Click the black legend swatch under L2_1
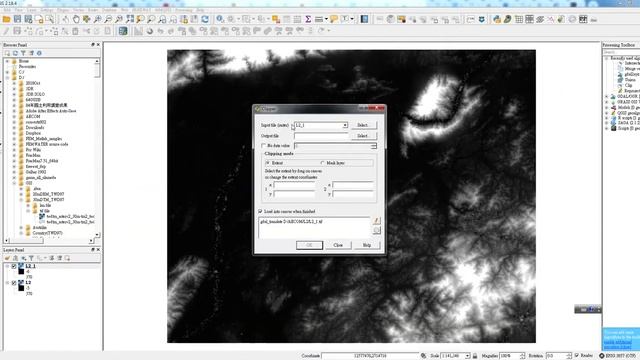Image resolution: width=640 pixels, height=360 pixels. (x=21, y=271)
